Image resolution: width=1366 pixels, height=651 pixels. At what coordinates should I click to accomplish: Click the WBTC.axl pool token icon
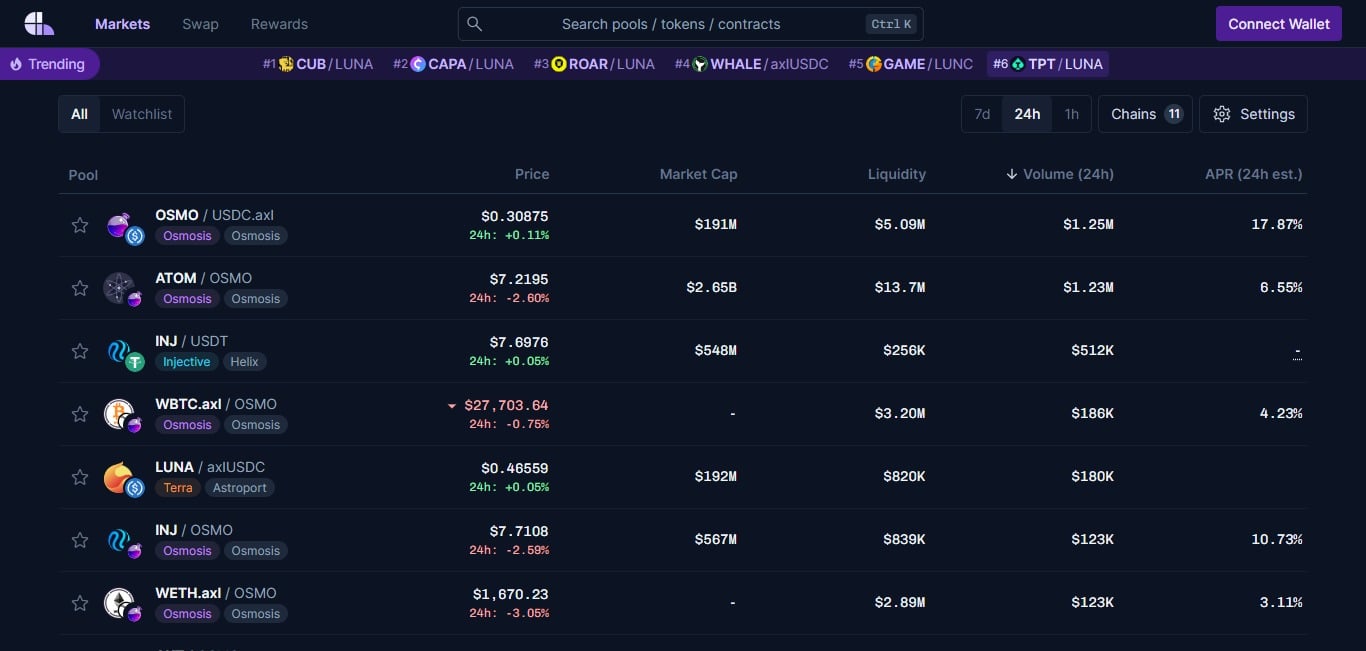tap(123, 414)
